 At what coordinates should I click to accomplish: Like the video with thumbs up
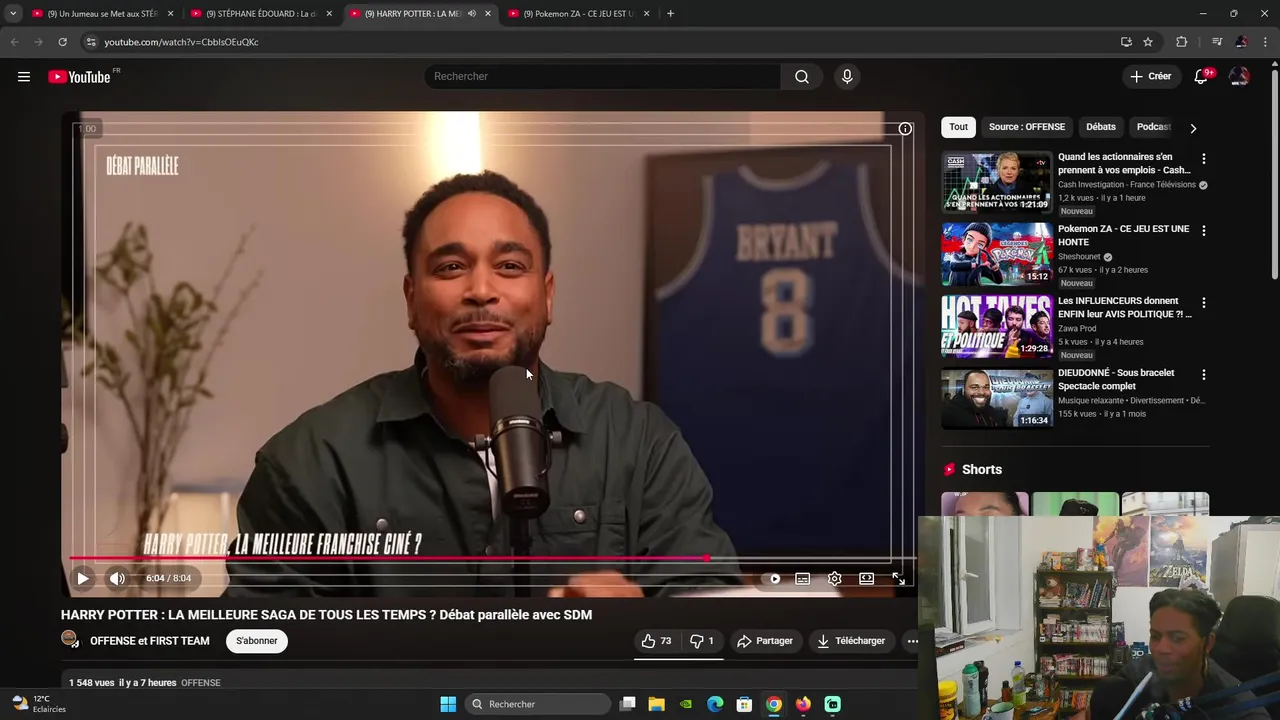[656, 641]
